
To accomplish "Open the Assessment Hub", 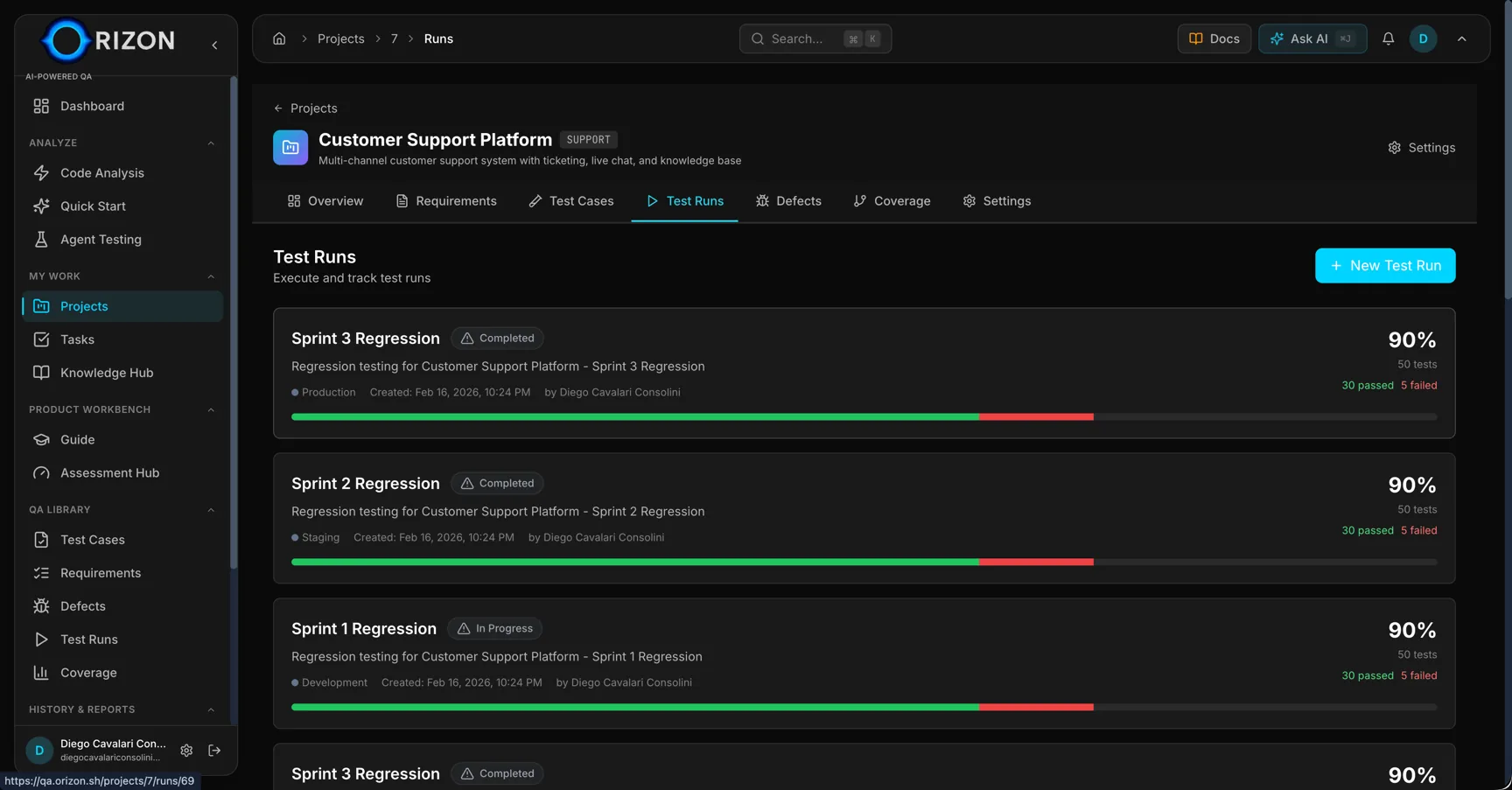I will coord(109,472).
